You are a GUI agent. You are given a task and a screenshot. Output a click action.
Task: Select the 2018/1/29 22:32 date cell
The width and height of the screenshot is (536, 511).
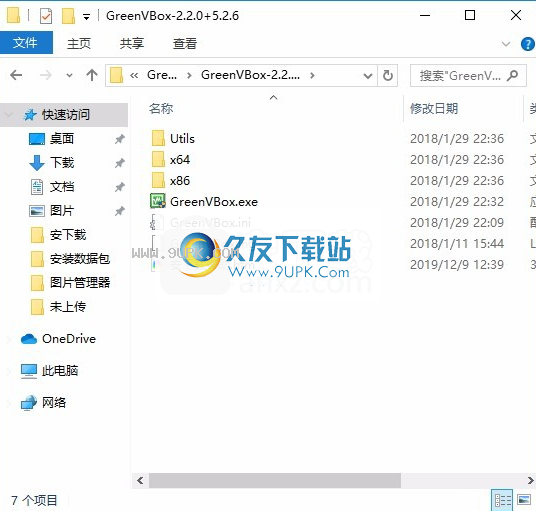457,202
